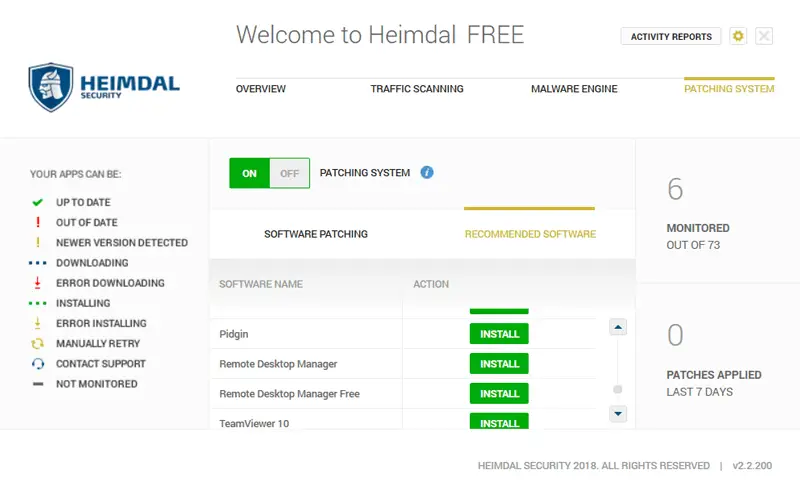Select the Patching System tab
Image resolution: width=800 pixels, height=497 pixels.
pos(729,89)
